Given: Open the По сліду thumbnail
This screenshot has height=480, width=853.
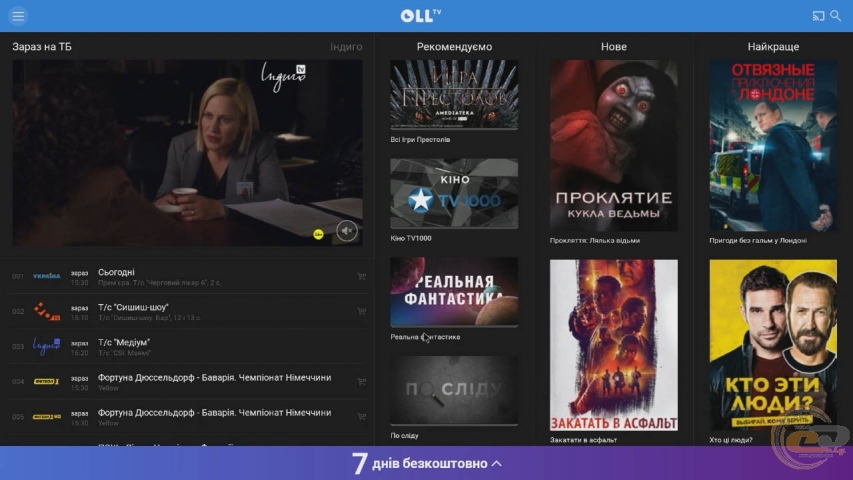Looking at the screenshot, I should (454, 391).
